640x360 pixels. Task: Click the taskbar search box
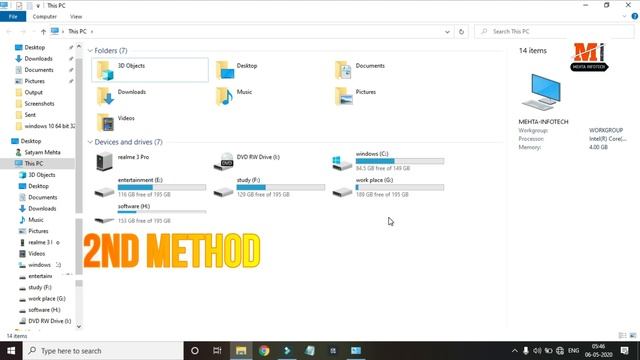103,351
